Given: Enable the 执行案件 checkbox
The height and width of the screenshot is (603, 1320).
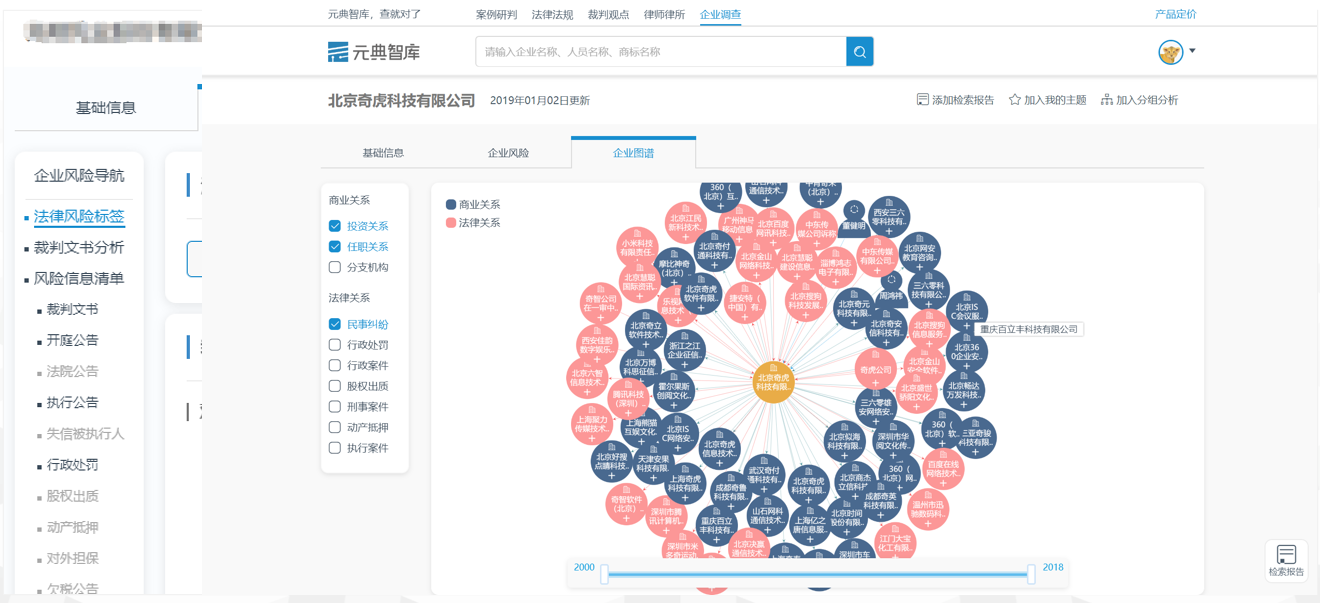Looking at the screenshot, I should pos(335,448).
